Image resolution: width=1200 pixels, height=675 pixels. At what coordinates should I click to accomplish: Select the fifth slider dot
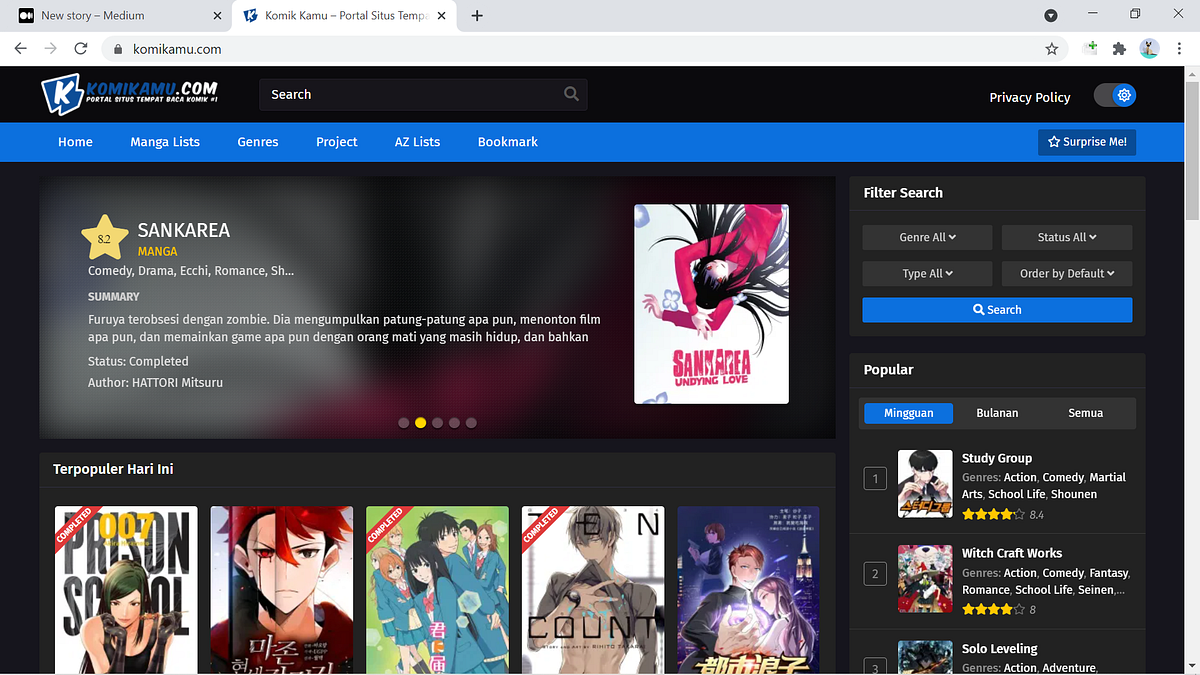click(471, 423)
